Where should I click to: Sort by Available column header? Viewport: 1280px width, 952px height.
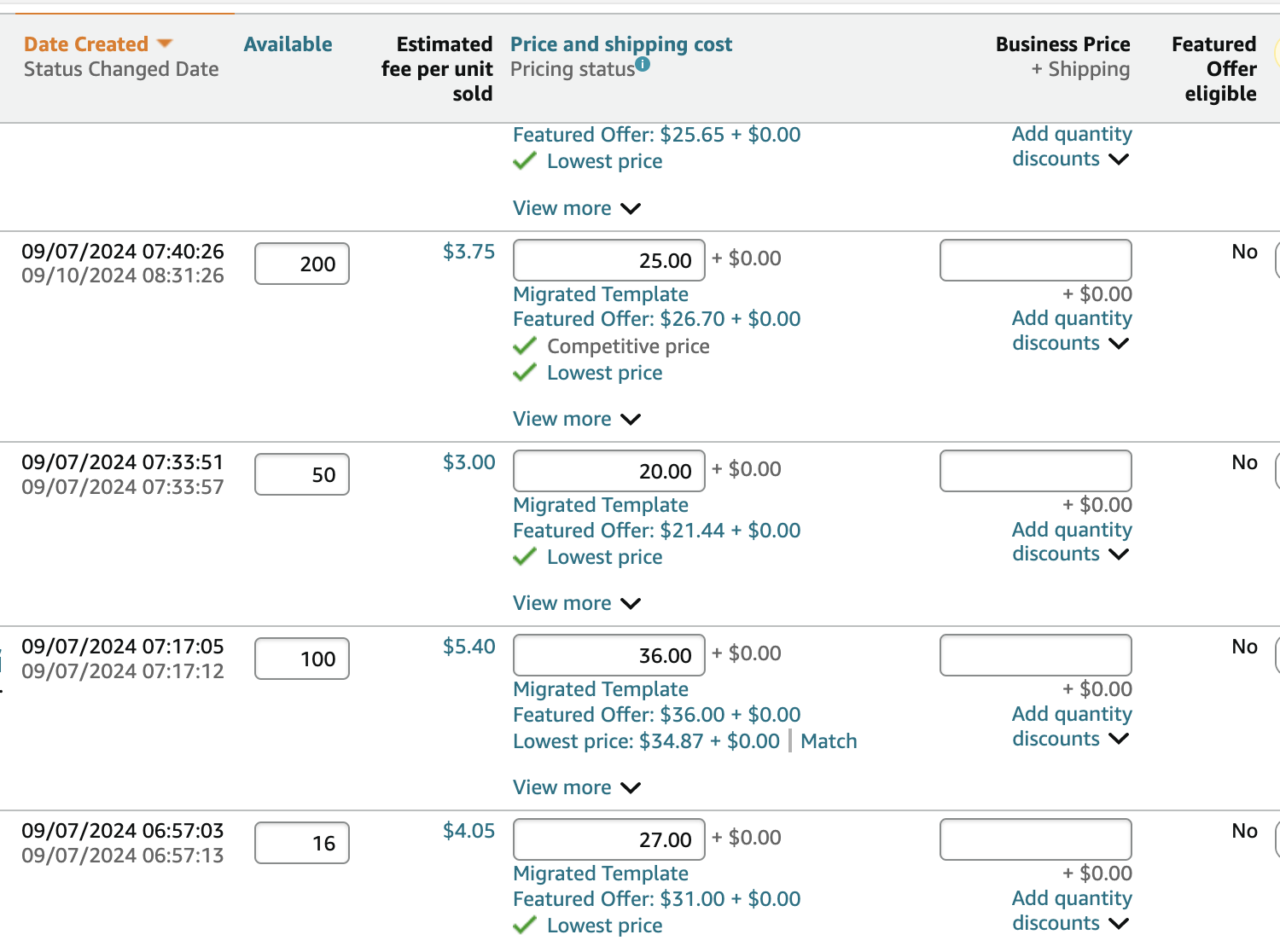[288, 44]
